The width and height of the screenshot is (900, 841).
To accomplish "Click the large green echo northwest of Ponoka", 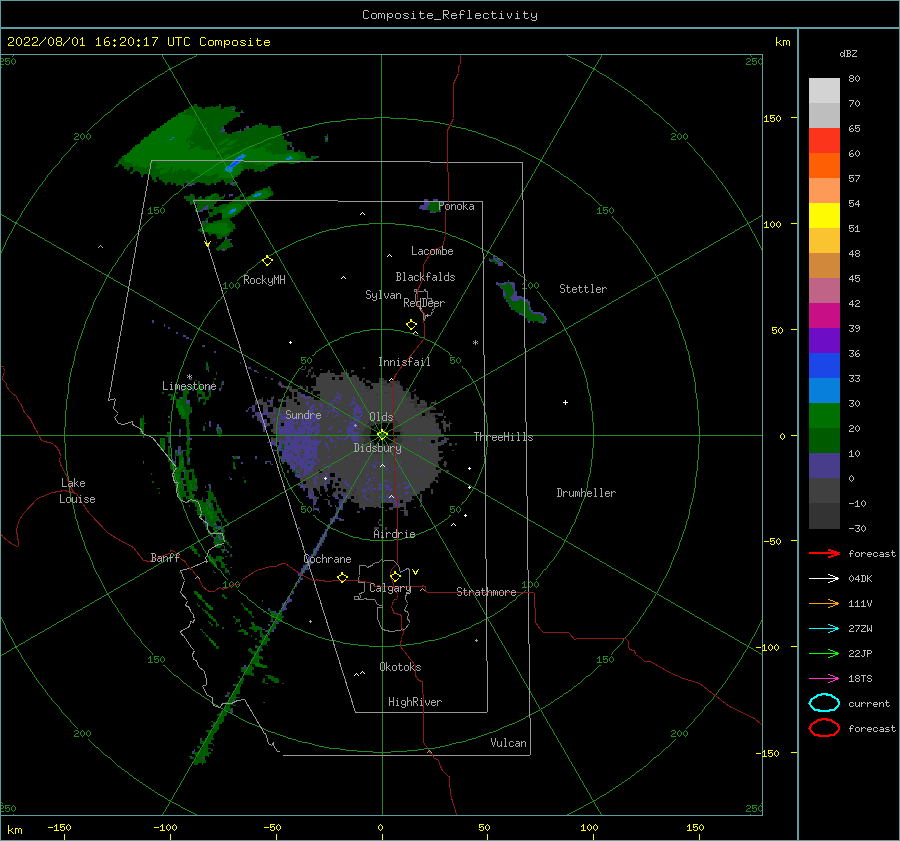I will click(x=210, y=148).
